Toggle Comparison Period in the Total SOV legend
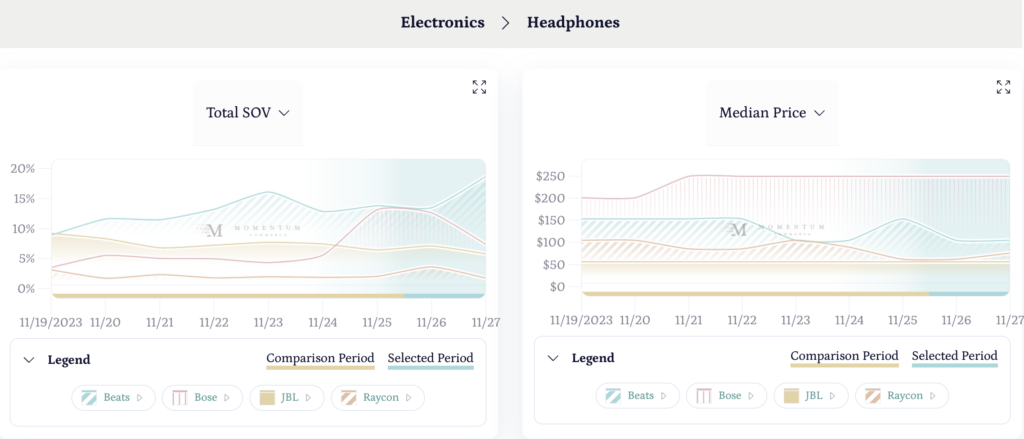Viewport: 1024px width, 439px height. [320, 358]
